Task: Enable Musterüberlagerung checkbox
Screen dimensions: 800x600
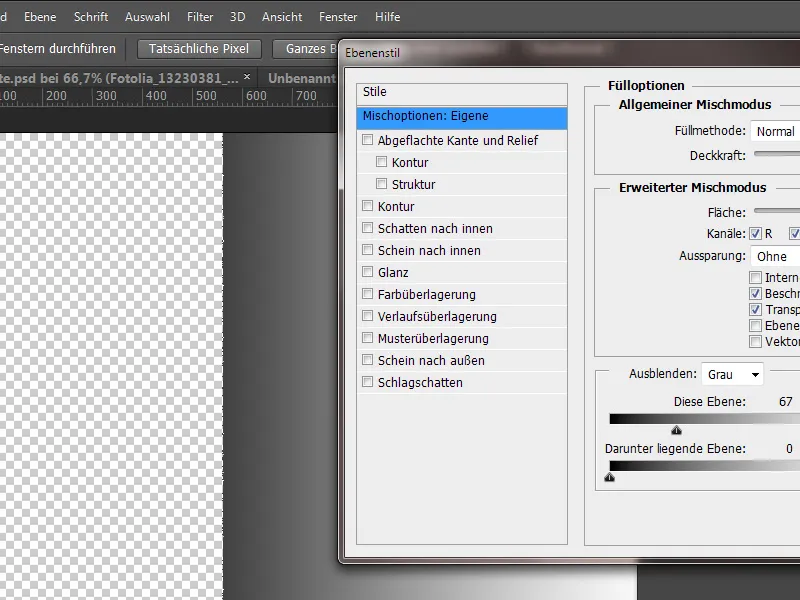Action: point(367,338)
